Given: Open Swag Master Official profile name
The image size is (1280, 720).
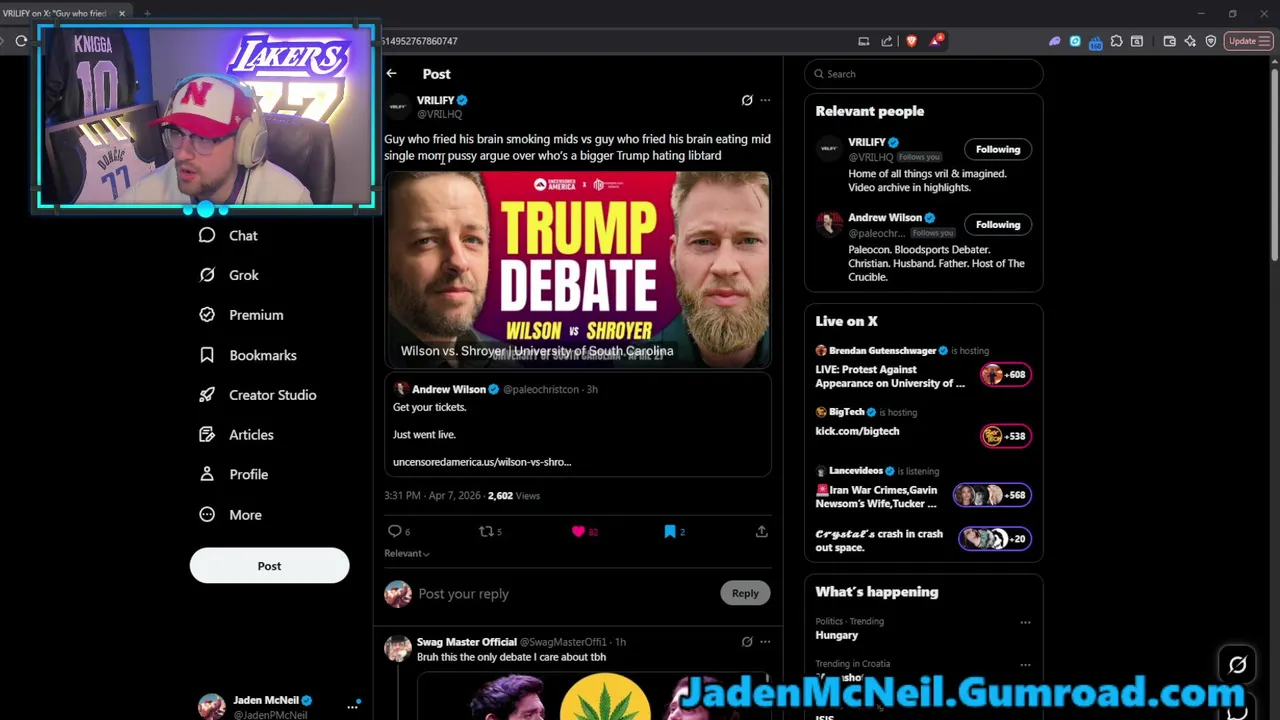Looking at the screenshot, I should 466,642.
